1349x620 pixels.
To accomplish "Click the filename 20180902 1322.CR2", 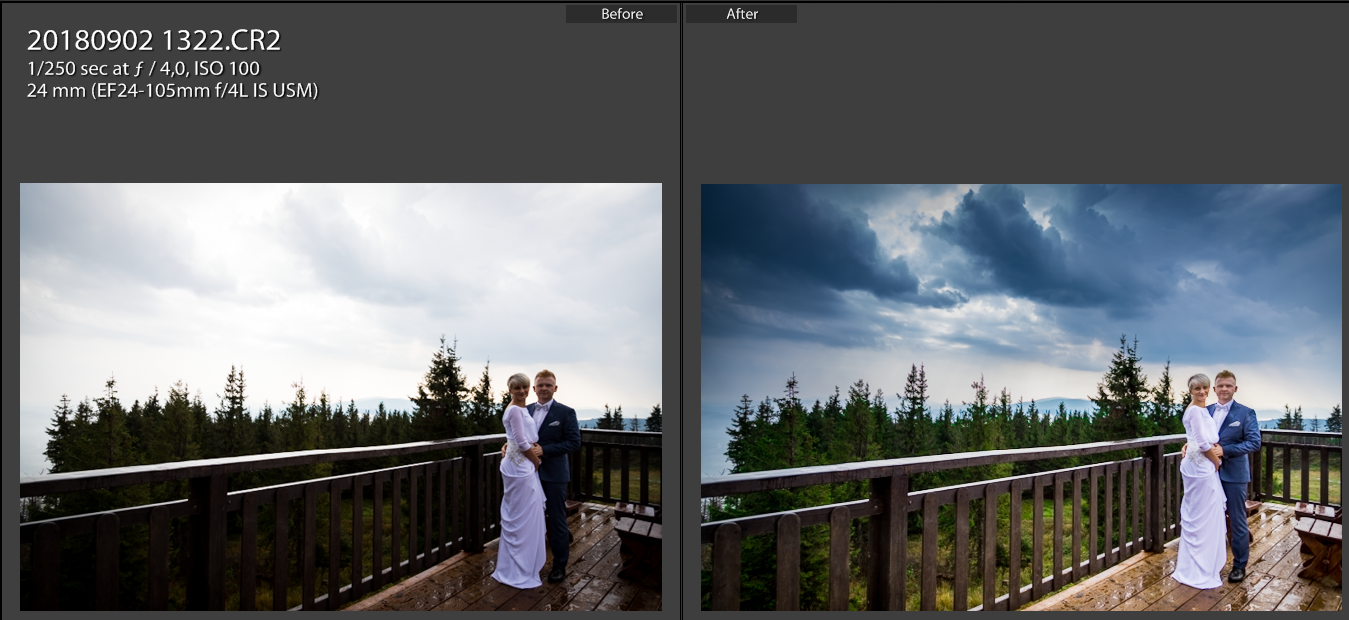I will click(x=154, y=41).
